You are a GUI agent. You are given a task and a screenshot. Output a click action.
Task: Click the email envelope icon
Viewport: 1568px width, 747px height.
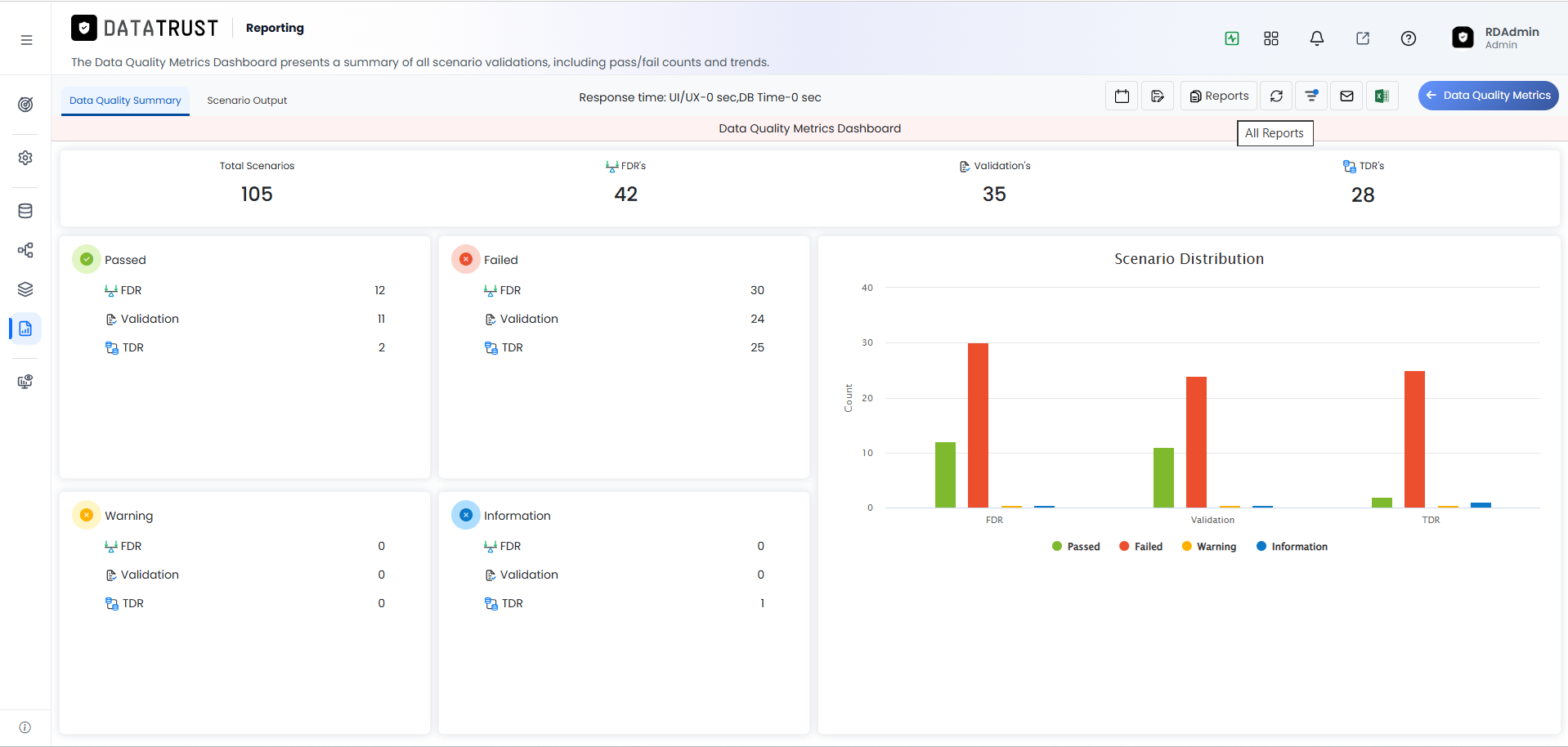1346,96
